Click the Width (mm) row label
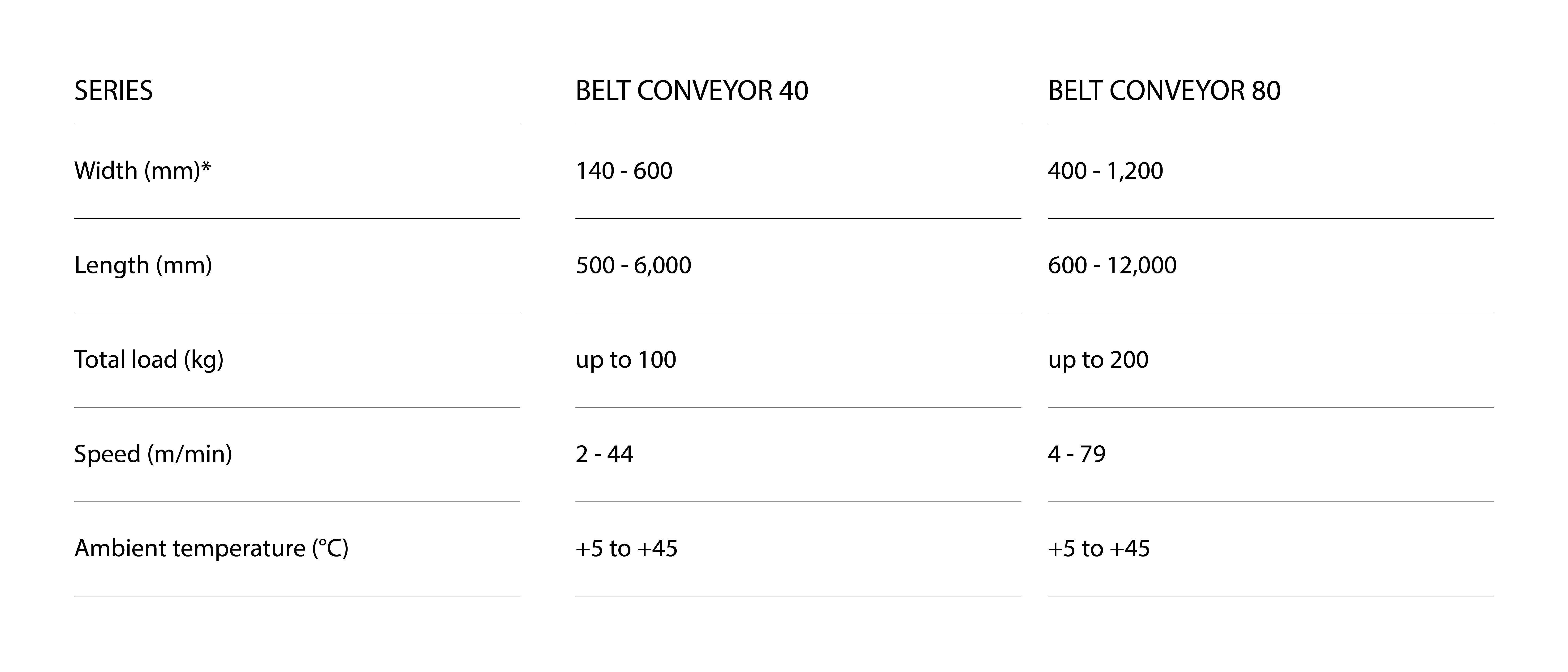This screenshot has width=1568, height=672. (137, 171)
